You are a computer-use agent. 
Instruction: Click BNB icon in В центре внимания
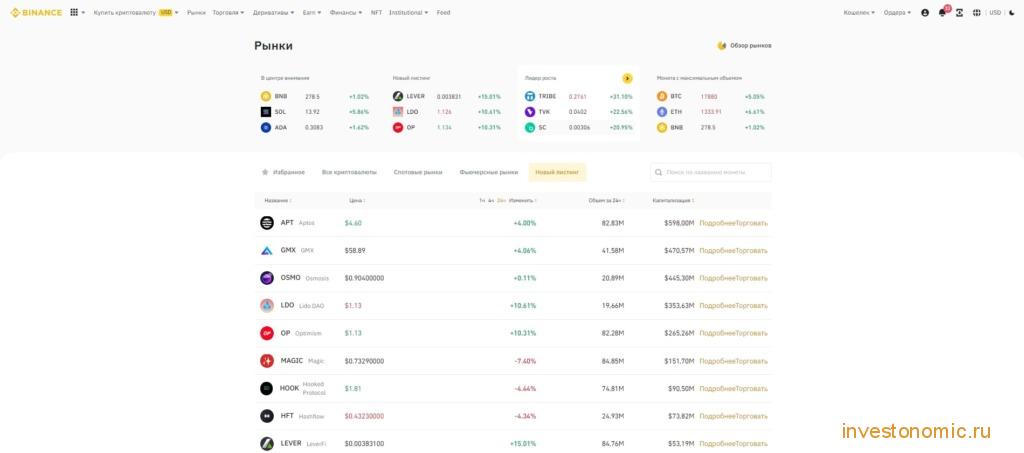(266, 97)
